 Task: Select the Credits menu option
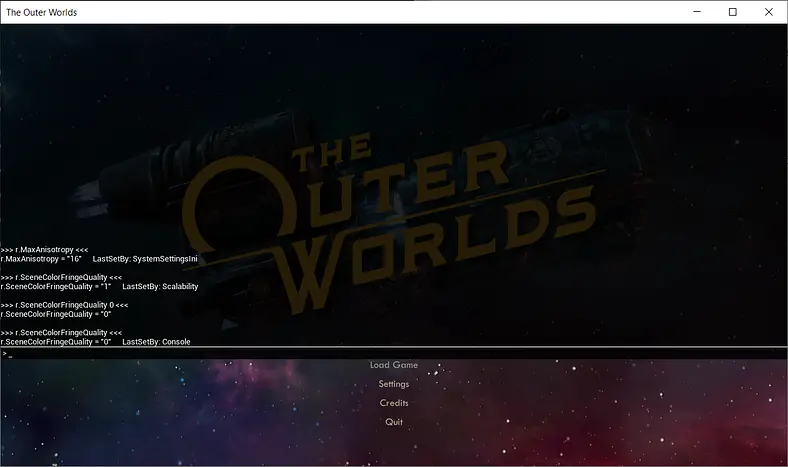[x=393, y=403]
